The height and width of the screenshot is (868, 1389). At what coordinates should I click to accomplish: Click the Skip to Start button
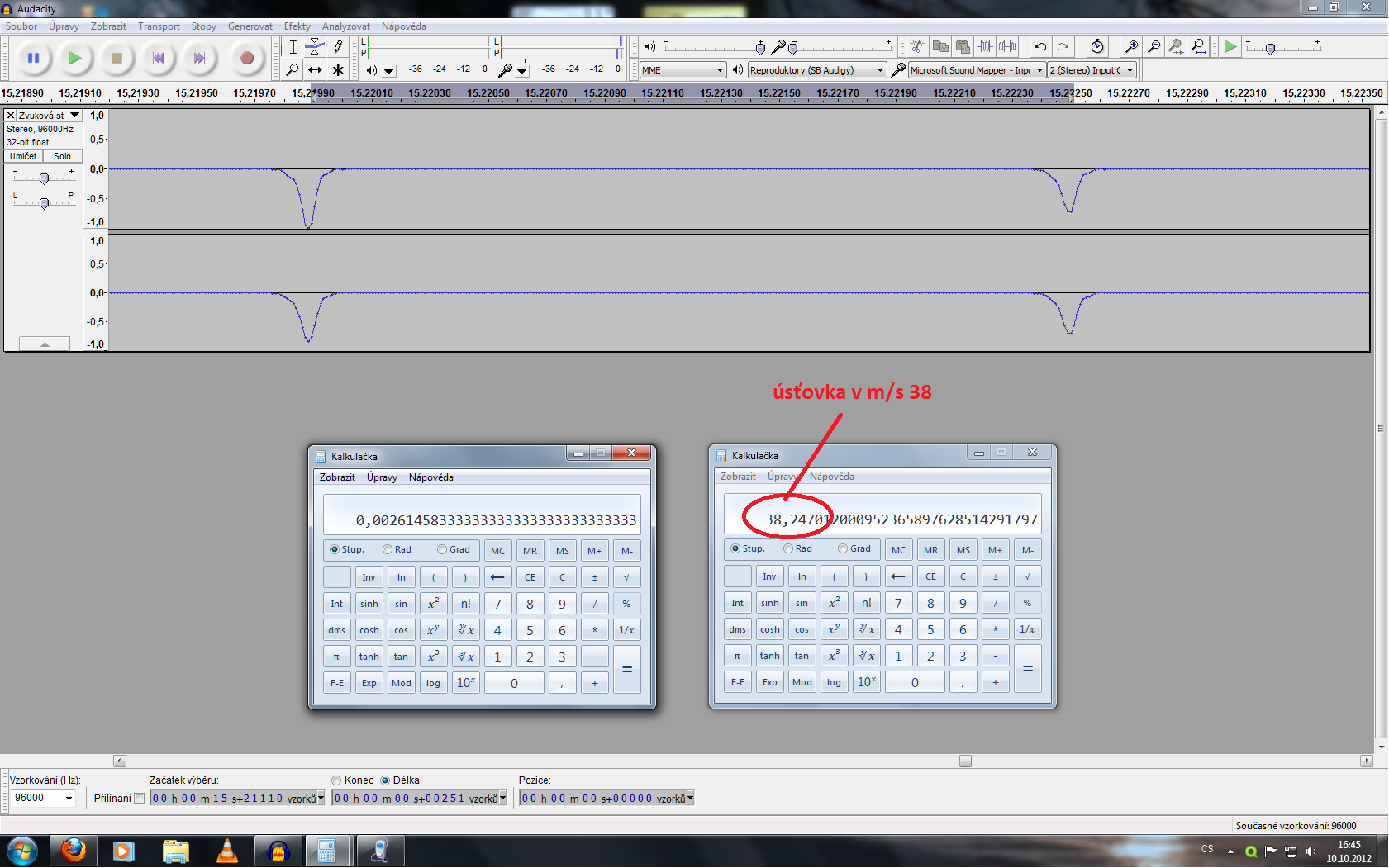click(x=158, y=58)
